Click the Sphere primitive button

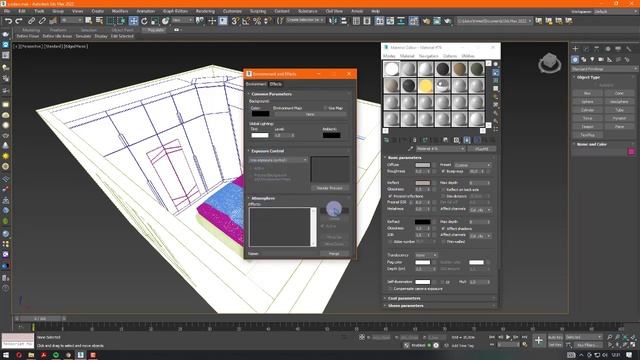(x=587, y=102)
